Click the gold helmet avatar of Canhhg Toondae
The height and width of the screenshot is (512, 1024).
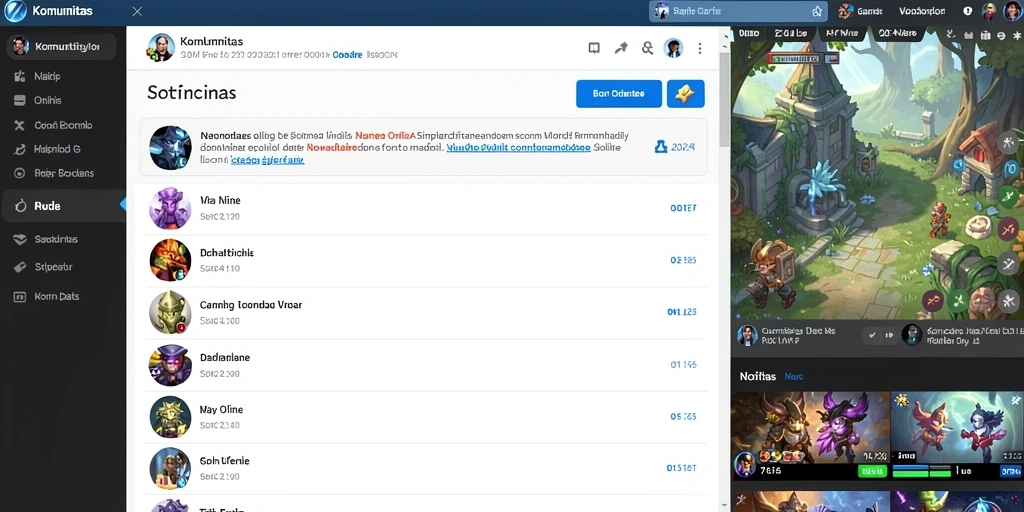170,312
